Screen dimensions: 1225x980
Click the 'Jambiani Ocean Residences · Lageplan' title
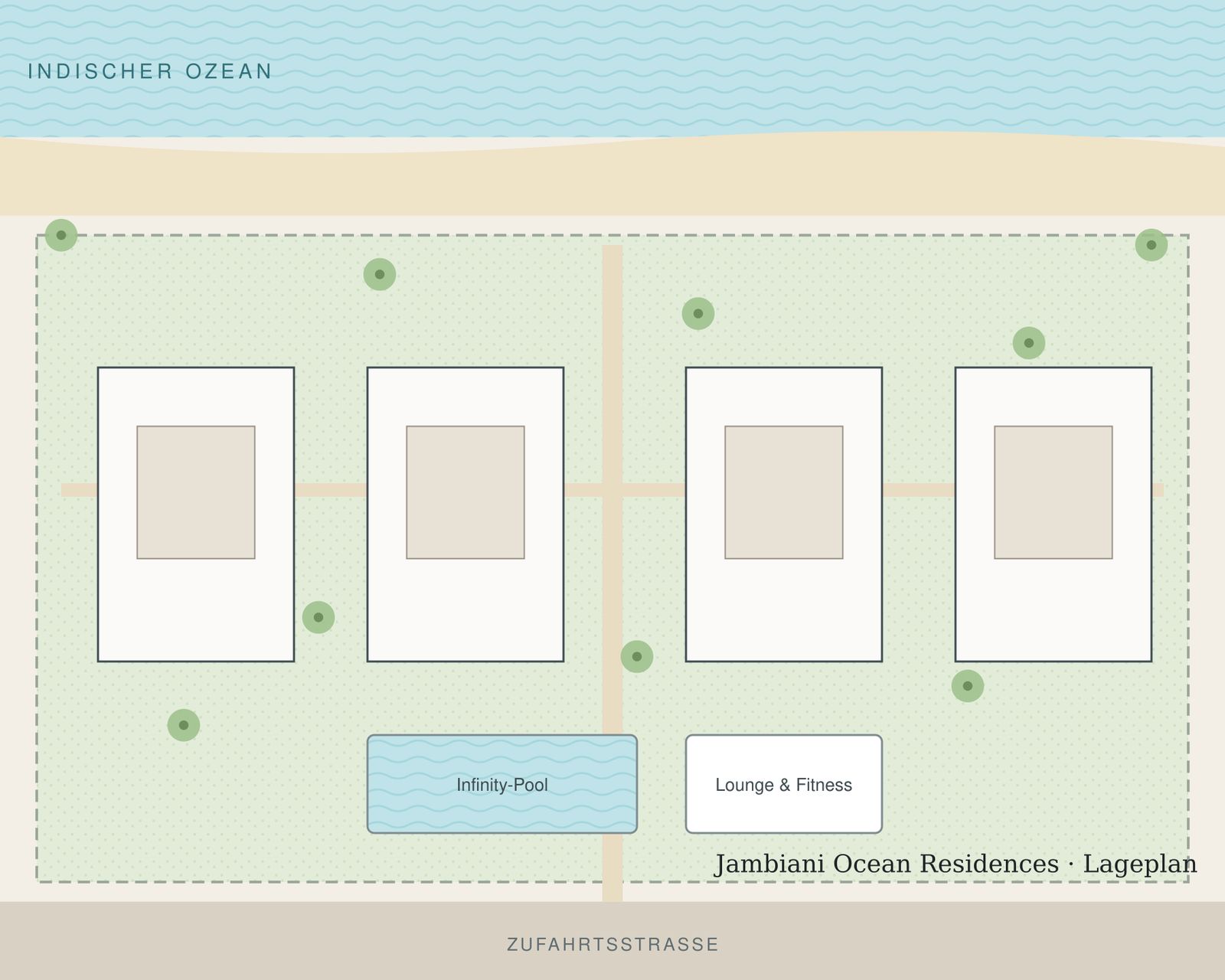(955, 864)
